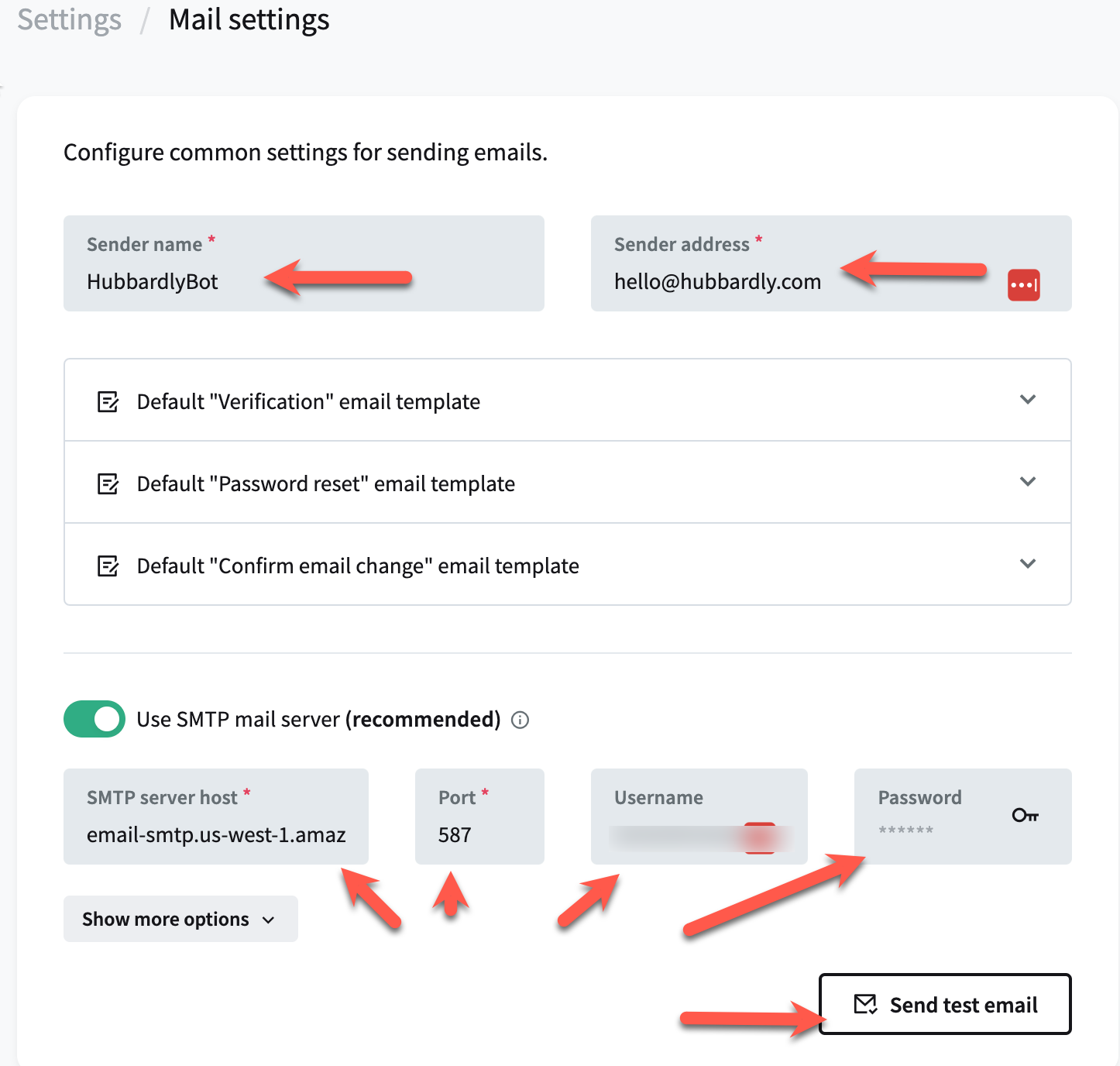Click the Verification template edit icon
The height and width of the screenshot is (1066, 1120).
coord(108,402)
